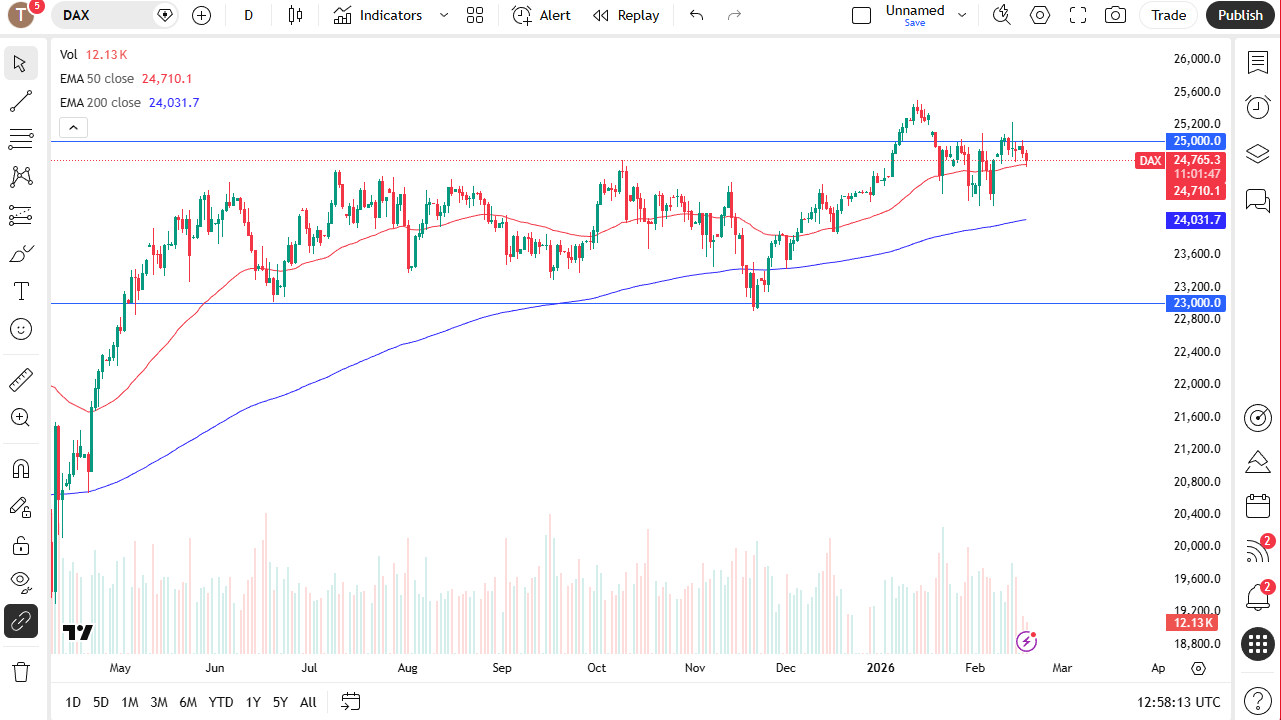This screenshot has height=720, width=1281.
Task: Open the emoji icons tool
Action: tap(21, 329)
